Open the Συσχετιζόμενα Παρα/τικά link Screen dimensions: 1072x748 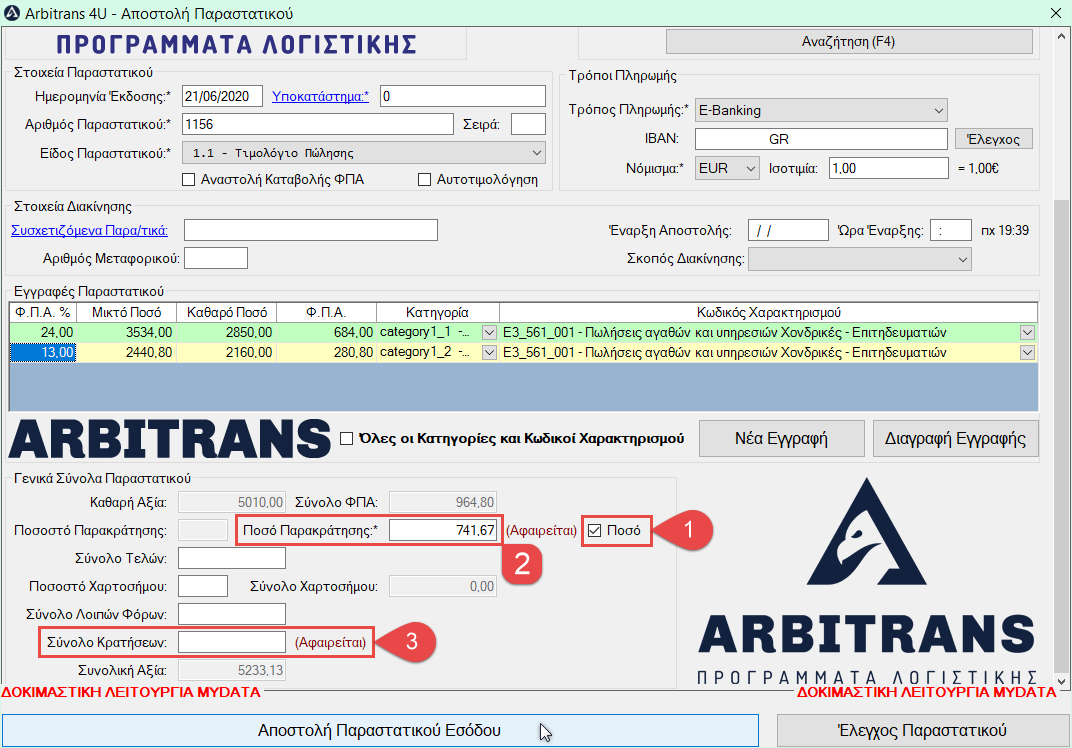pos(90,230)
